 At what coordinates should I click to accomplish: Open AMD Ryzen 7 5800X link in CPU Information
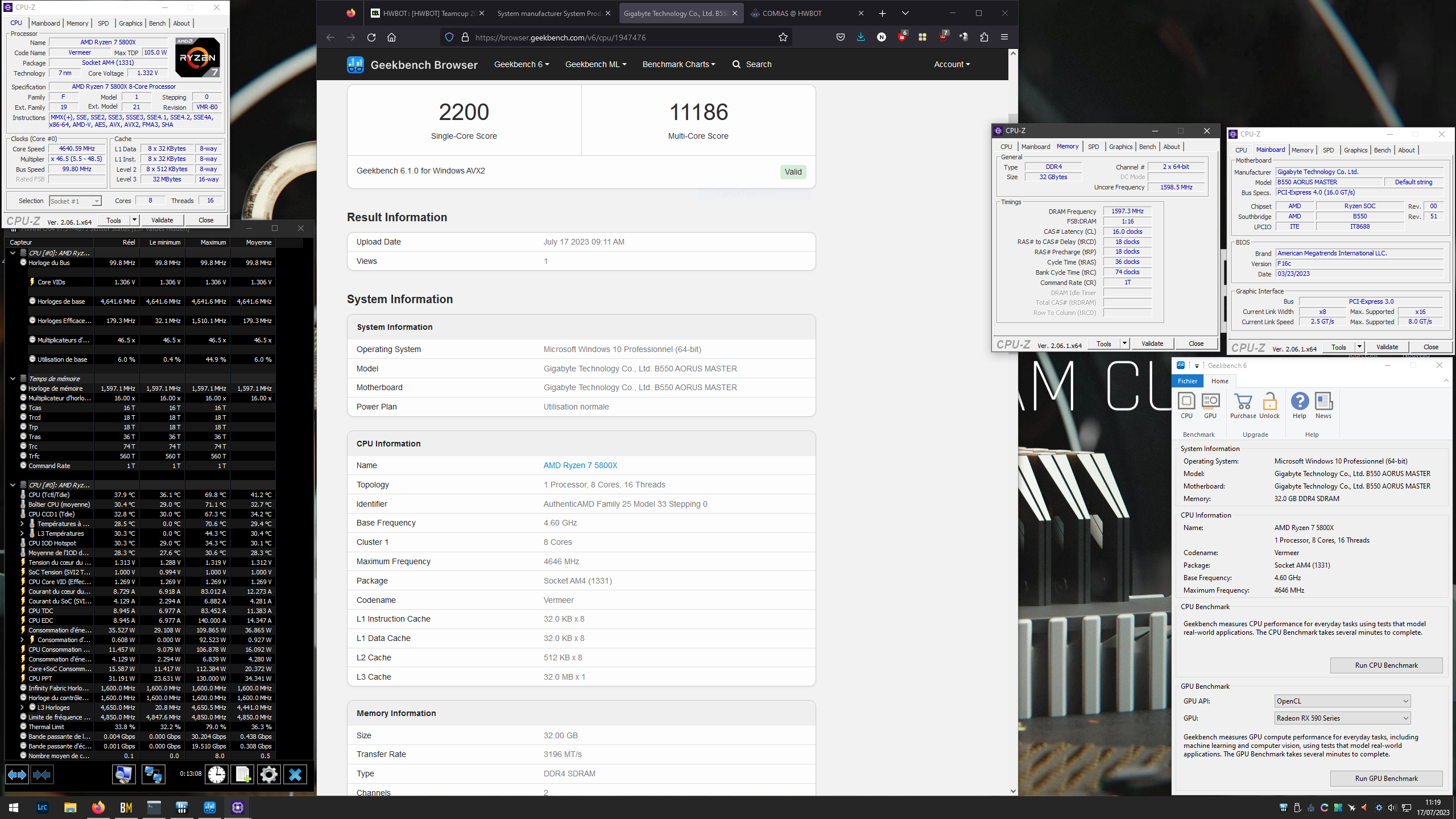pyautogui.click(x=580, y=465)
